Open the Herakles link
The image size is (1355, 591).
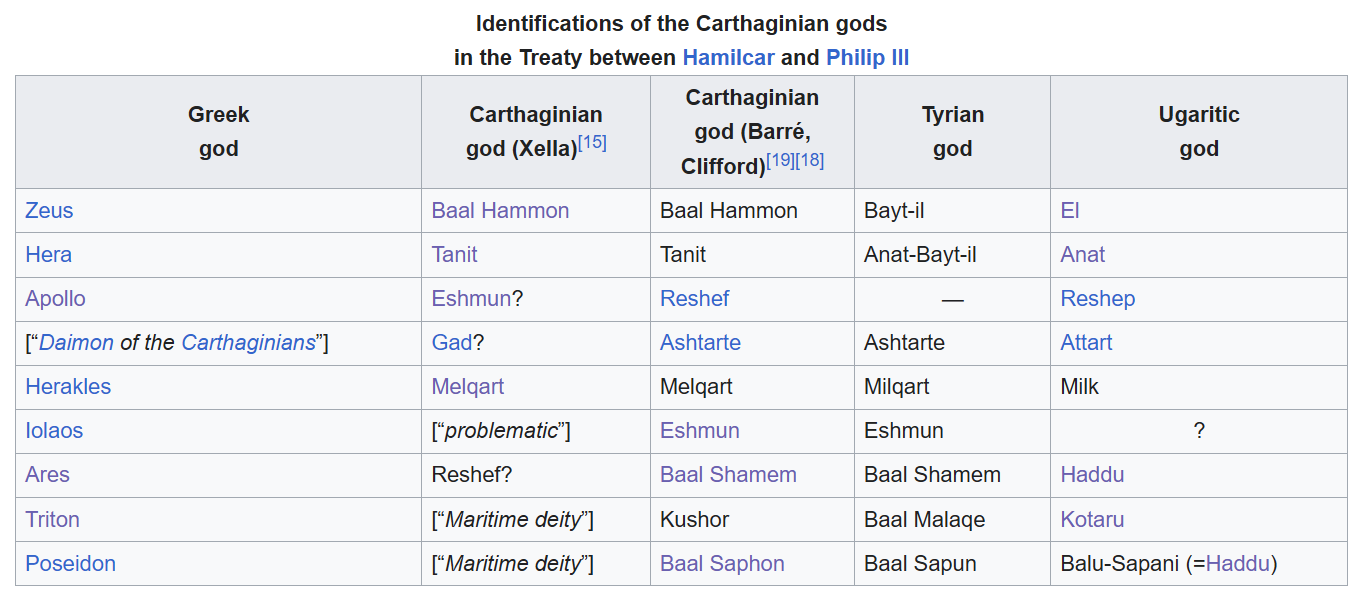[68, 387]
